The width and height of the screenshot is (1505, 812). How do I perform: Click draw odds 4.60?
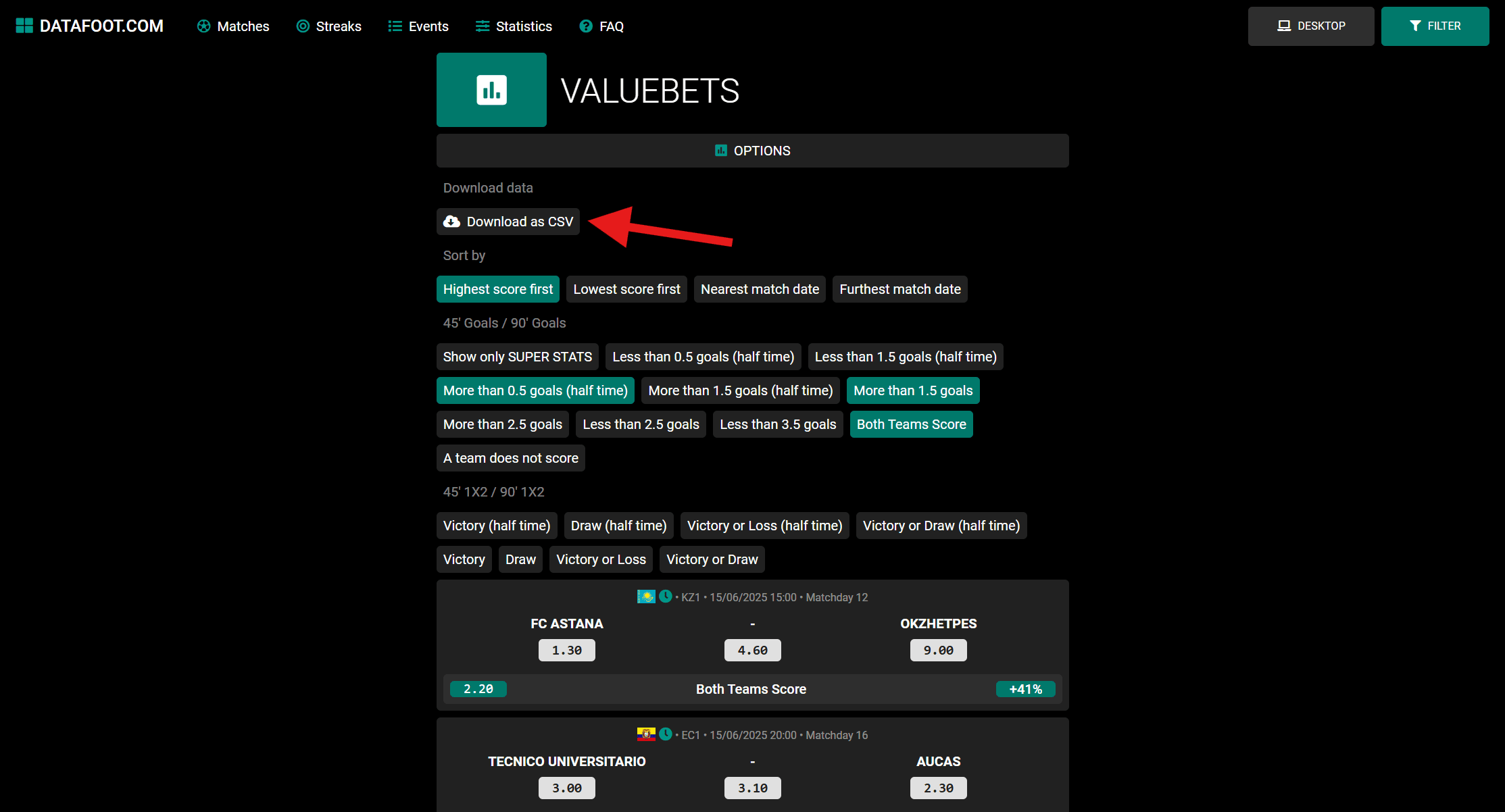pos(753,650)
